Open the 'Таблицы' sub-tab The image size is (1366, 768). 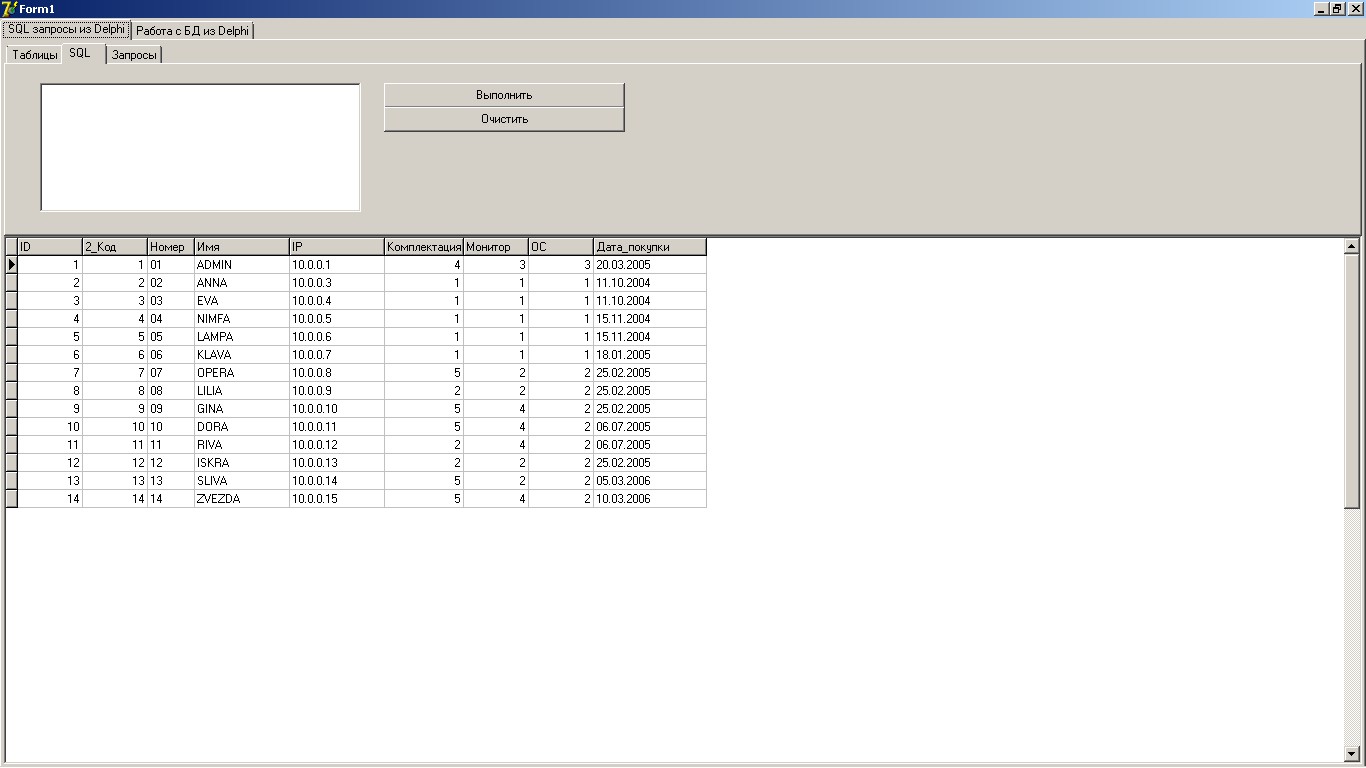pyautogui.click(x=35, y=55)
